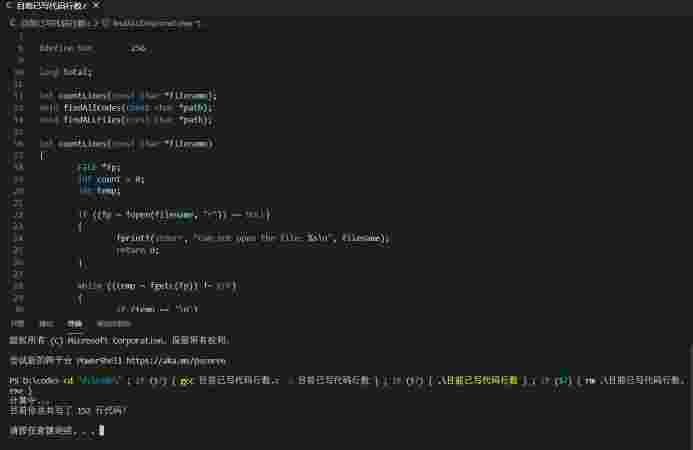This screenshot has width=693, height=450.
Task: Click line number 16 in the gutter
Action: [19, 143]
